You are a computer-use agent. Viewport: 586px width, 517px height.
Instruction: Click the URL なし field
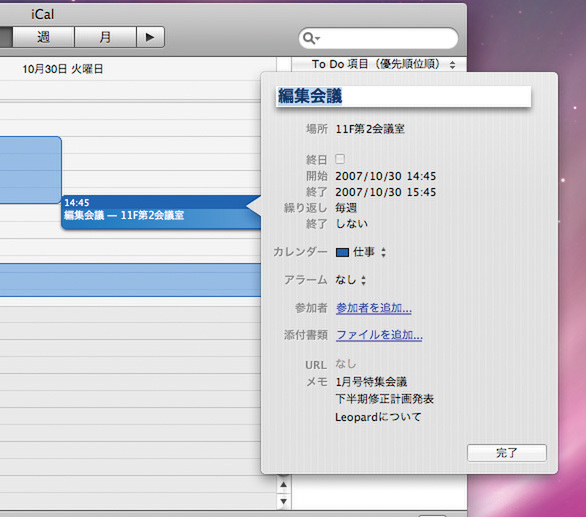coord(346,364)
